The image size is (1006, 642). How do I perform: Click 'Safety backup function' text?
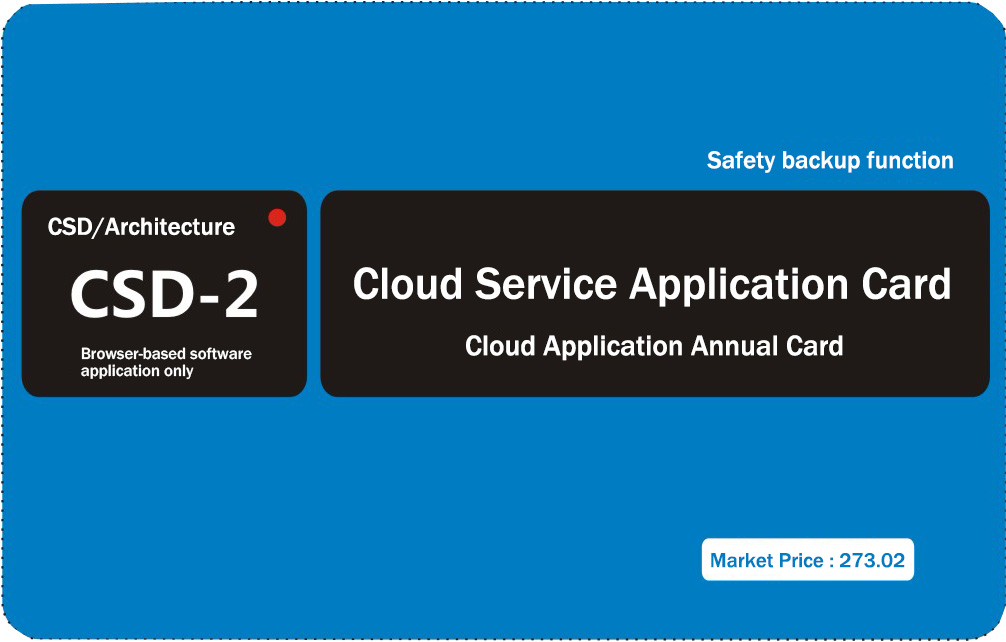click(x=830, y=160)
